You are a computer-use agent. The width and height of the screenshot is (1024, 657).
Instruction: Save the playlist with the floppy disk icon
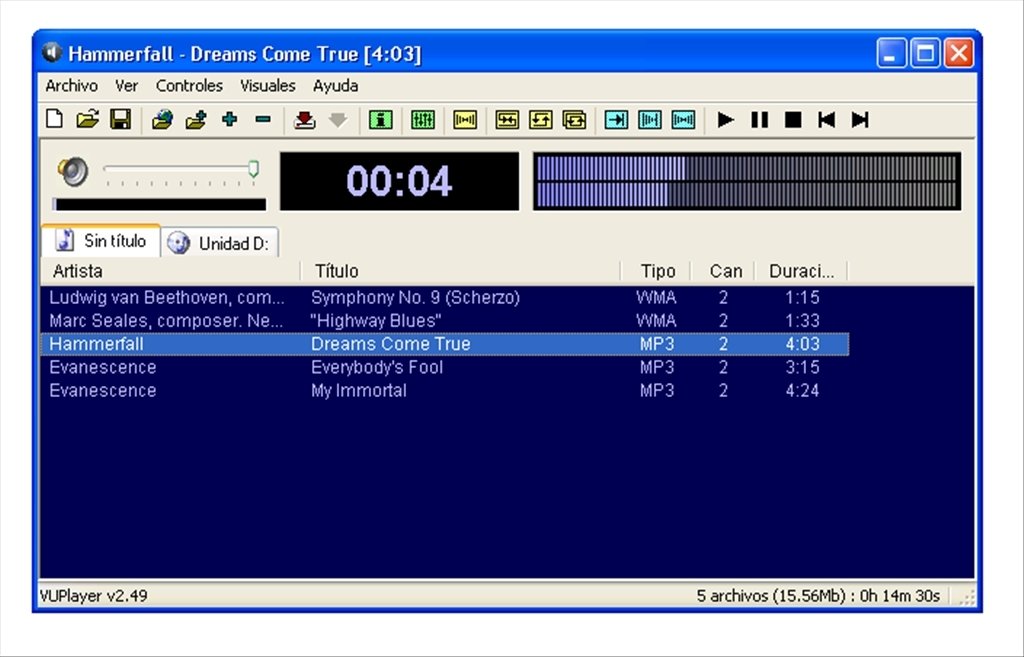click(x=121, y=120)
